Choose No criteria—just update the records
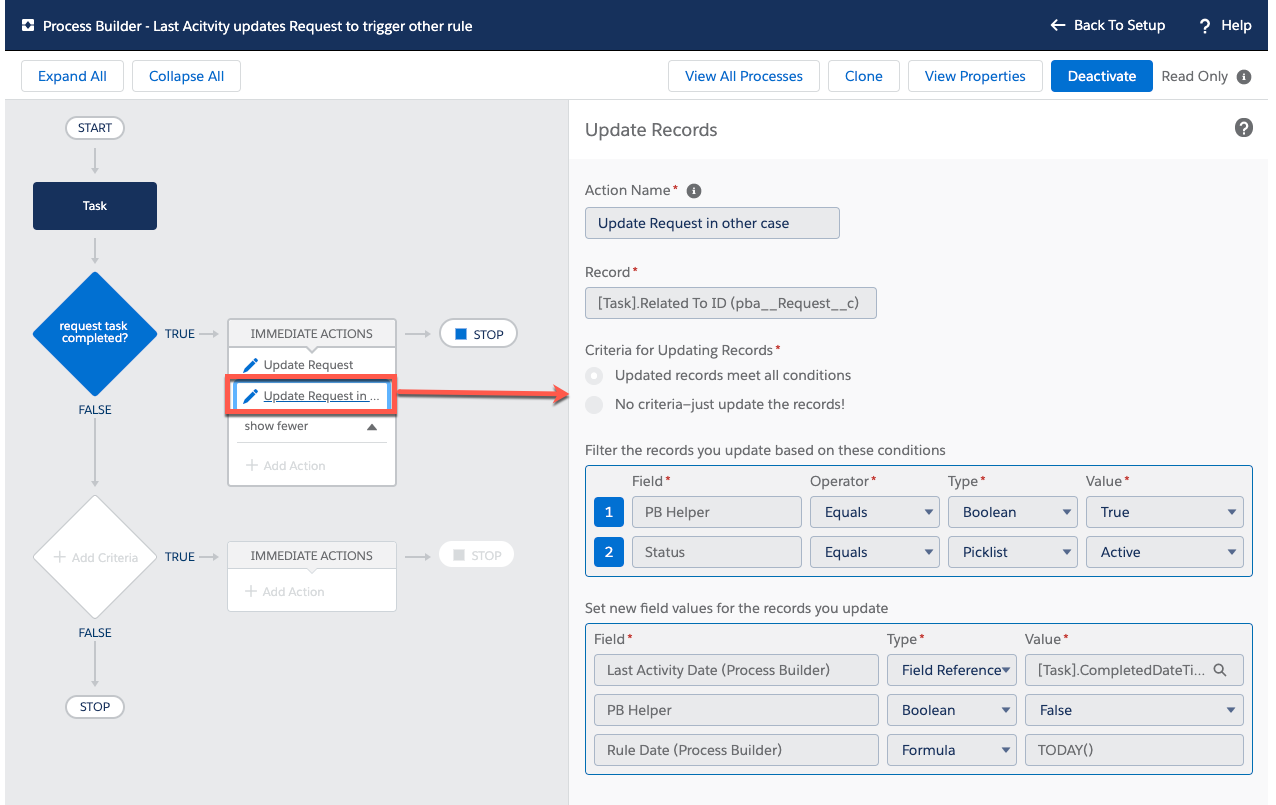Screen dimensions: 1276x805 pyautogui.click(x=593, y=403)
